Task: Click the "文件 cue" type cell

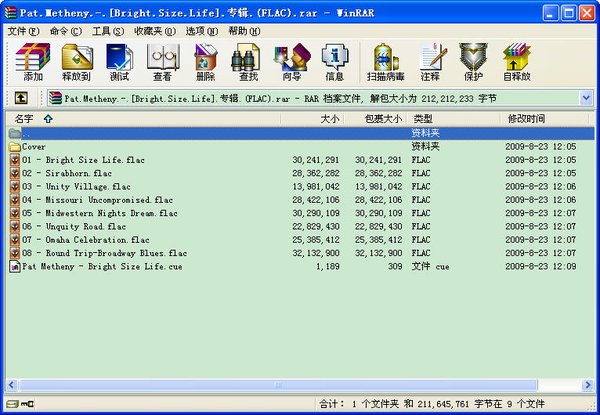Action: [x=430, y=267]
